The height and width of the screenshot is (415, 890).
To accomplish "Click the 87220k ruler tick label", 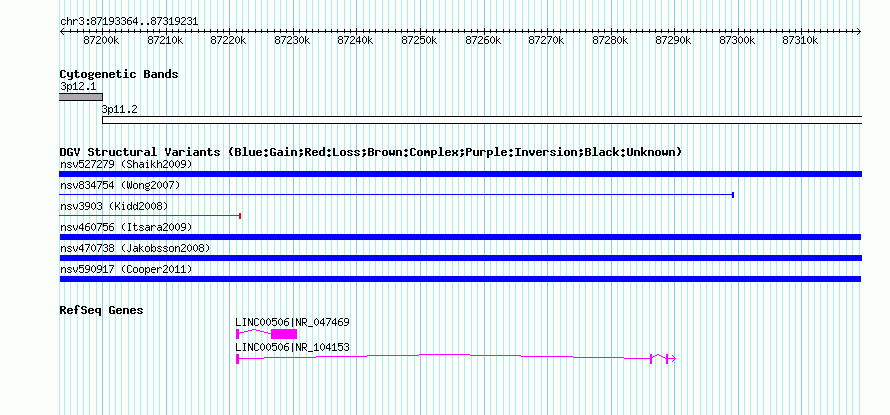I will tap(229, 40).
